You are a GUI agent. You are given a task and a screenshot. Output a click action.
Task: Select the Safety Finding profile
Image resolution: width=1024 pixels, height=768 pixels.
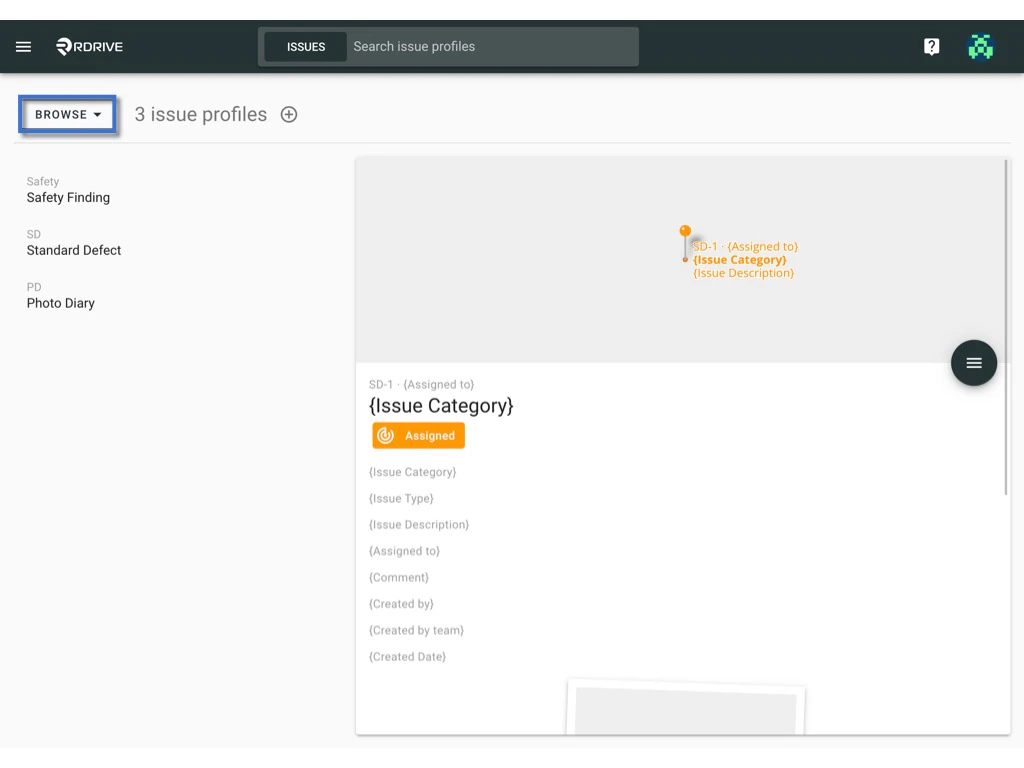[x=68, y=197]
